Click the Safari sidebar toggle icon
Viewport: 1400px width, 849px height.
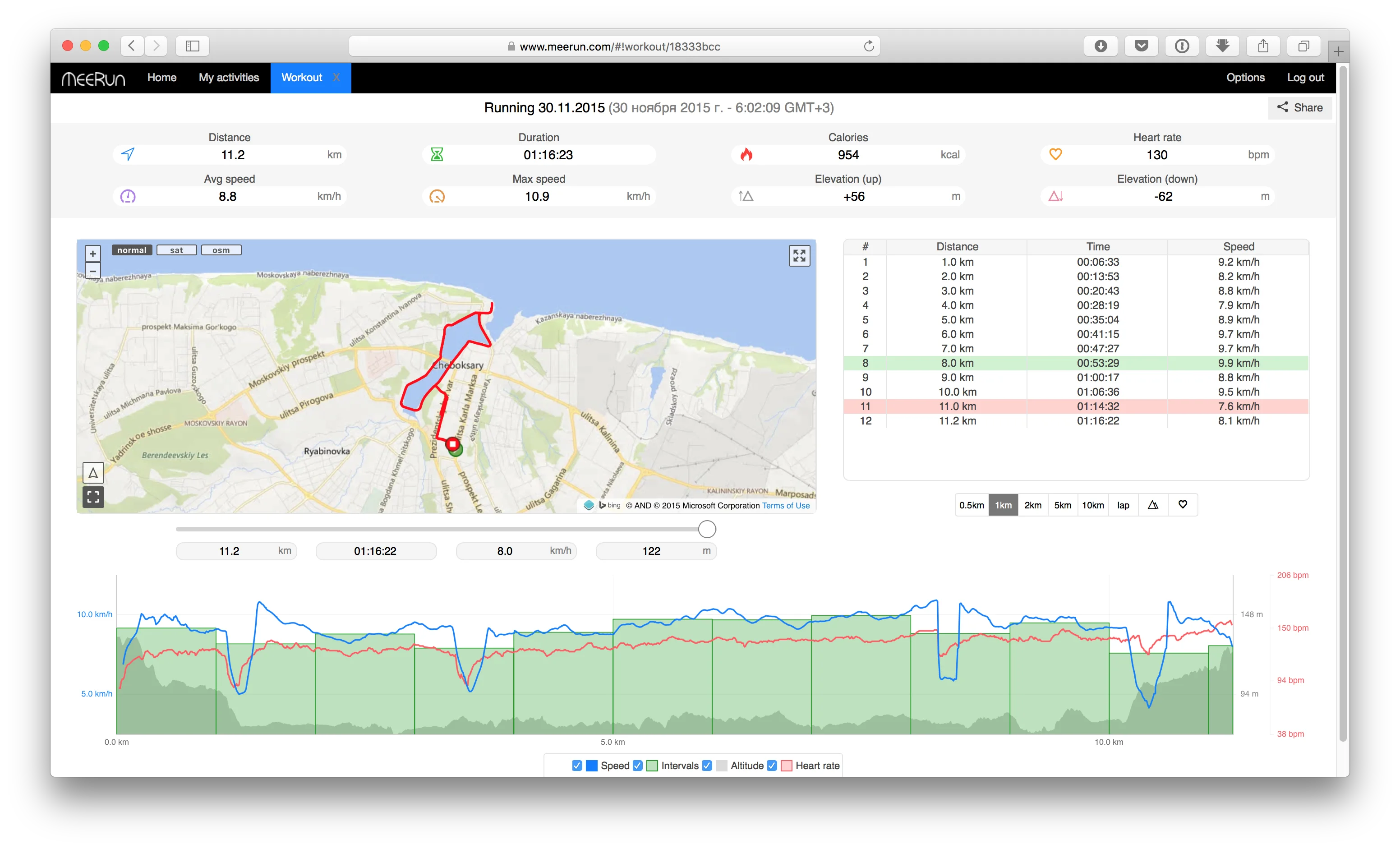coord(193,46)
